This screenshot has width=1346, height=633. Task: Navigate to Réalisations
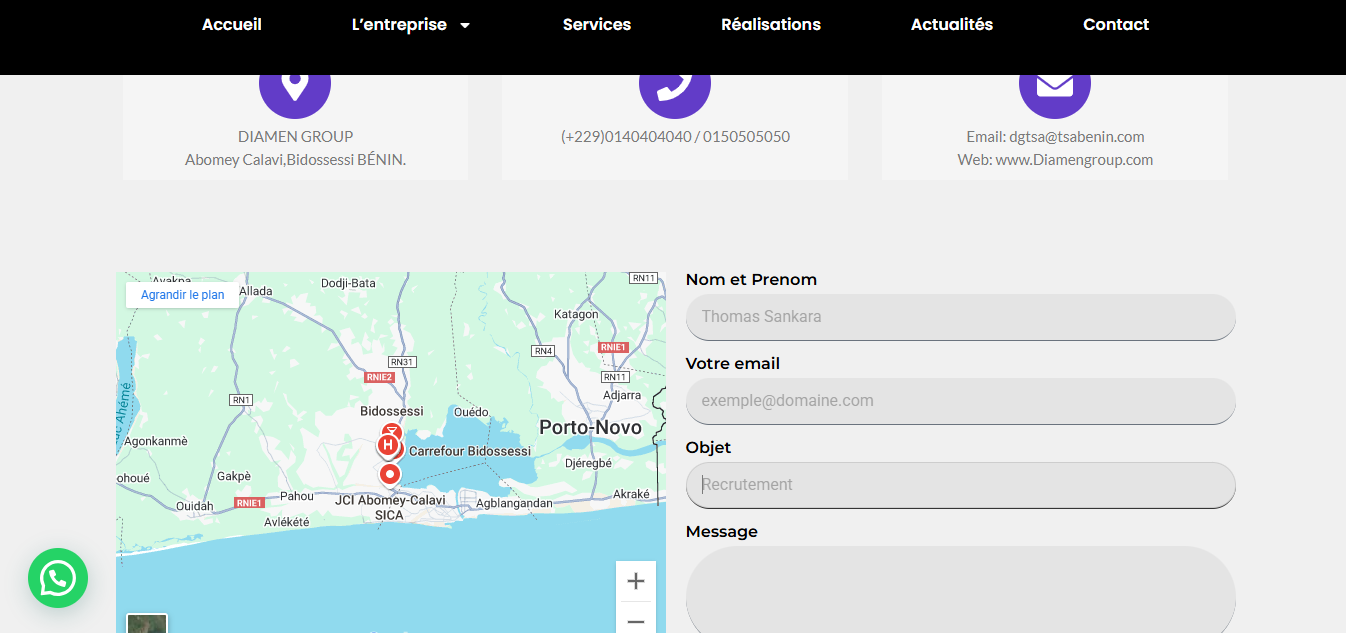click(771, 25)
